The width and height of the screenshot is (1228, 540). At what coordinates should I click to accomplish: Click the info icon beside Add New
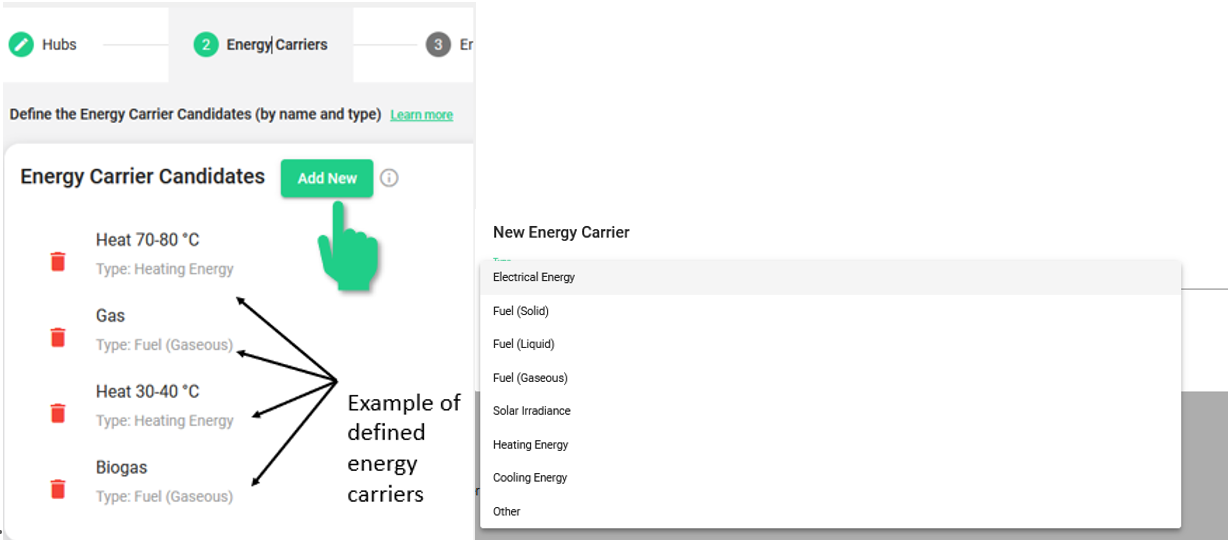coord(389,178)
